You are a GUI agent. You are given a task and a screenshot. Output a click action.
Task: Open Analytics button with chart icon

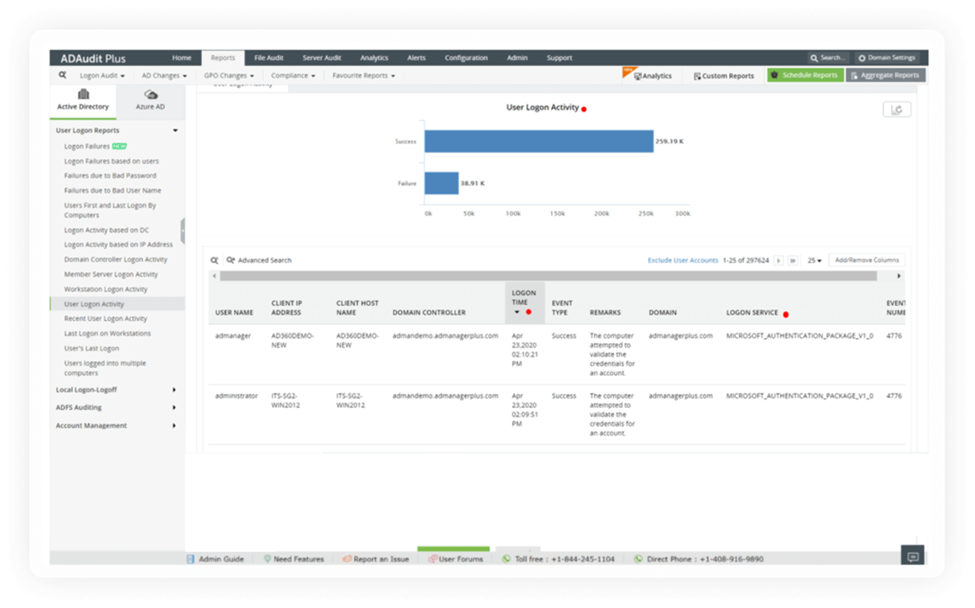click(x=652, y=75)
